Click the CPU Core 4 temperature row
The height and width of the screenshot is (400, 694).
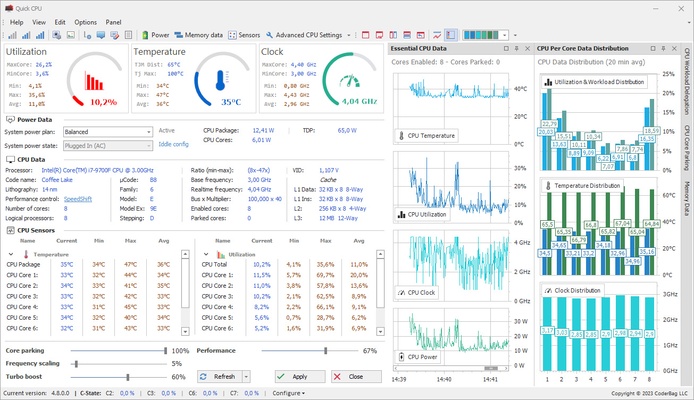pos(93,307)
